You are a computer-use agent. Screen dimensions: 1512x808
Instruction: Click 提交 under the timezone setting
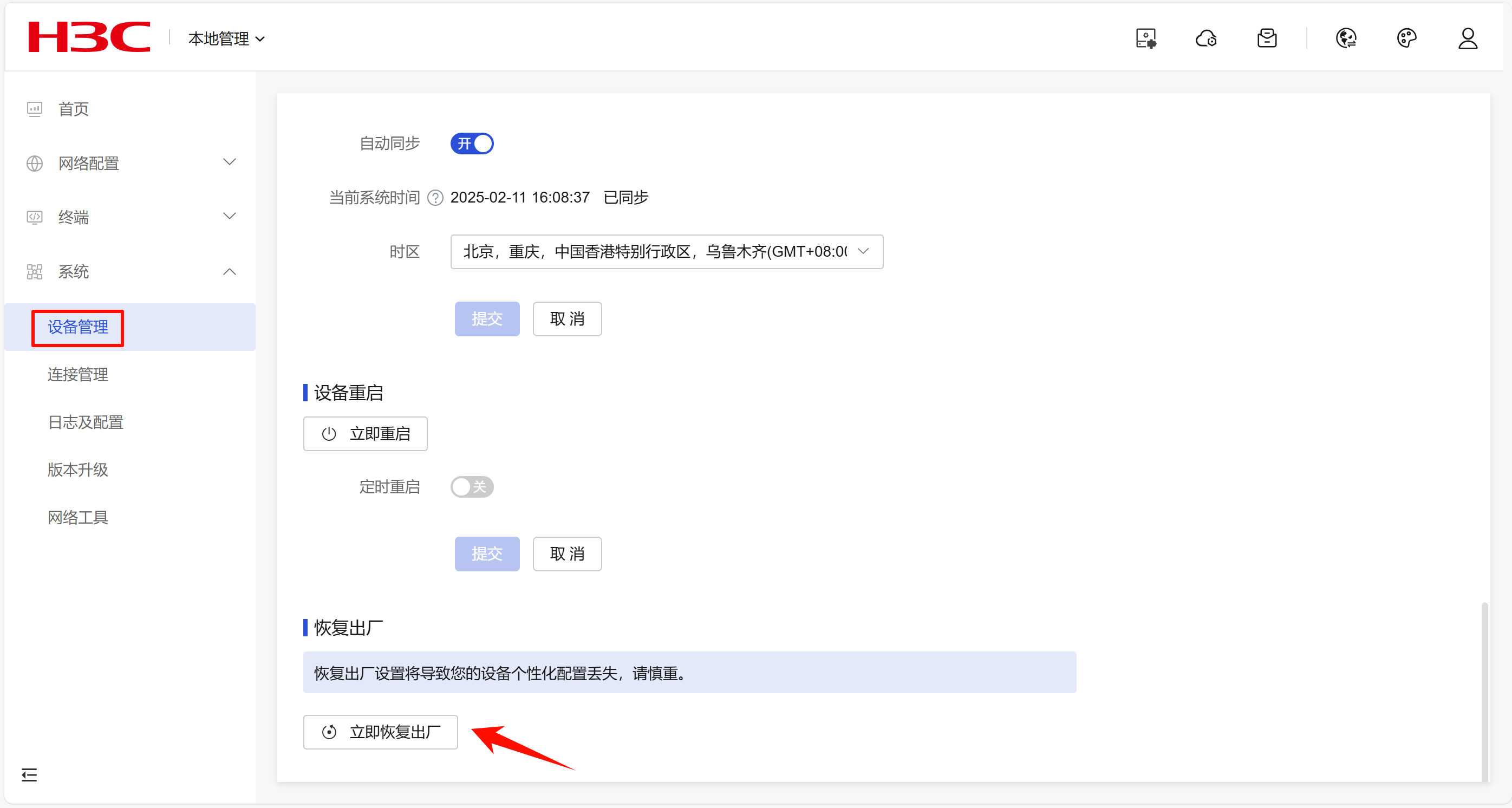[x=487, y=318]
